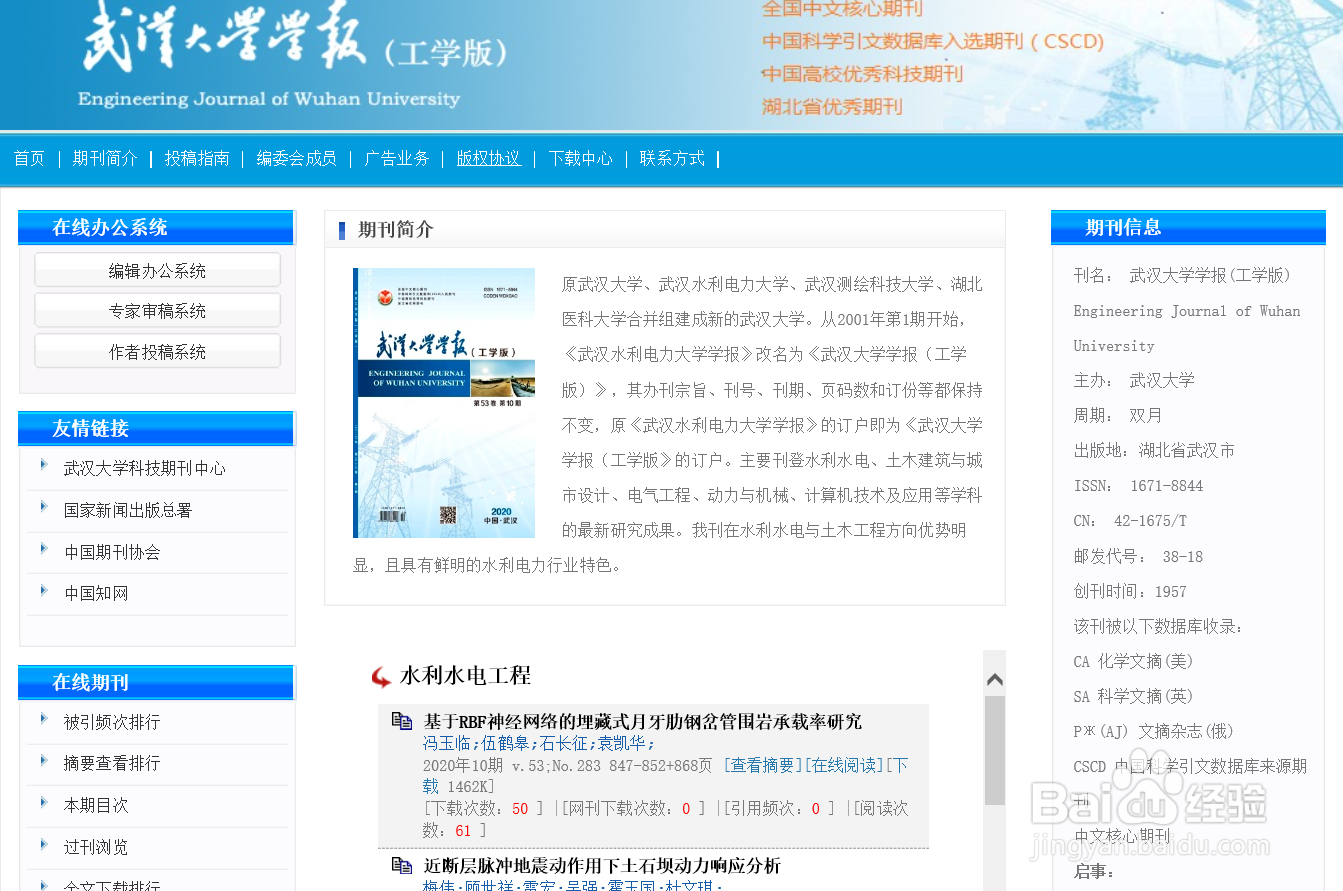Open 本期目次 in the 在线期刊 list

pyautogui.click(x=96, y=805)
